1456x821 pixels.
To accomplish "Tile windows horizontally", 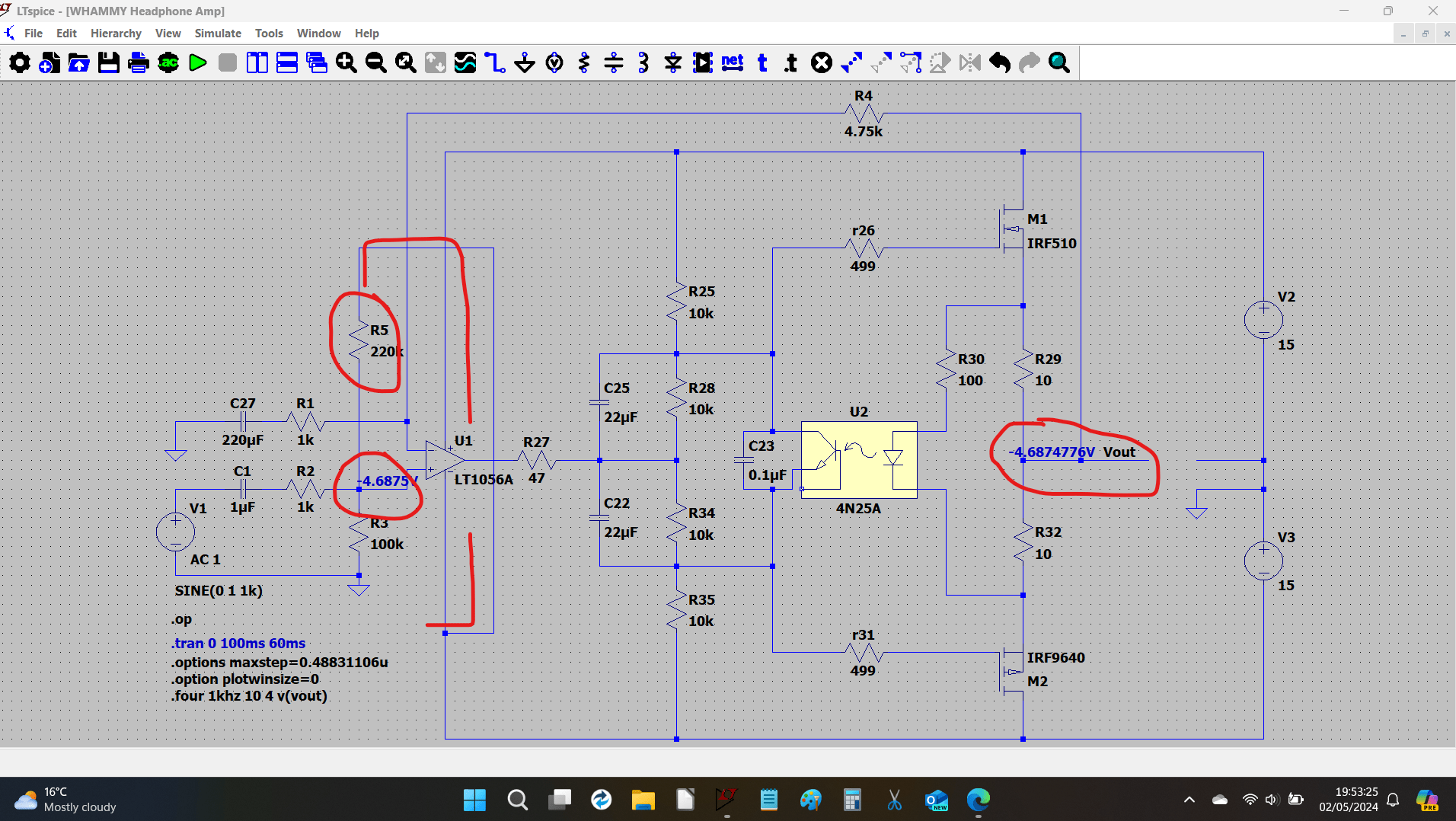I will point(287,62).
